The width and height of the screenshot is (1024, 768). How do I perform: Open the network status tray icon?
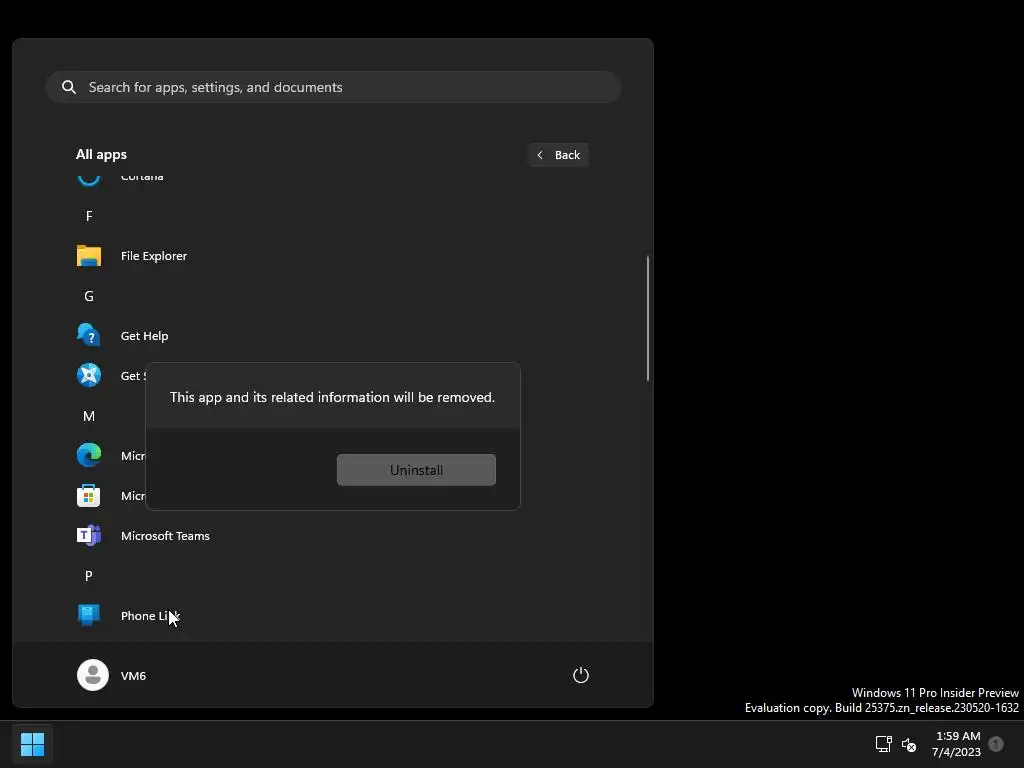884,744
